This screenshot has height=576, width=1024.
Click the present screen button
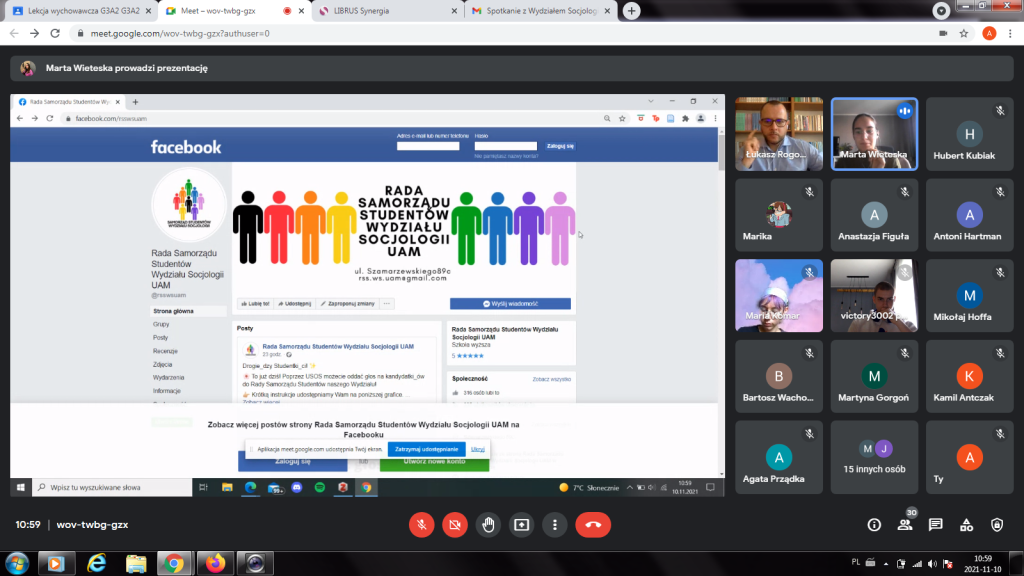pyautogui.click(x=521, y=524)
